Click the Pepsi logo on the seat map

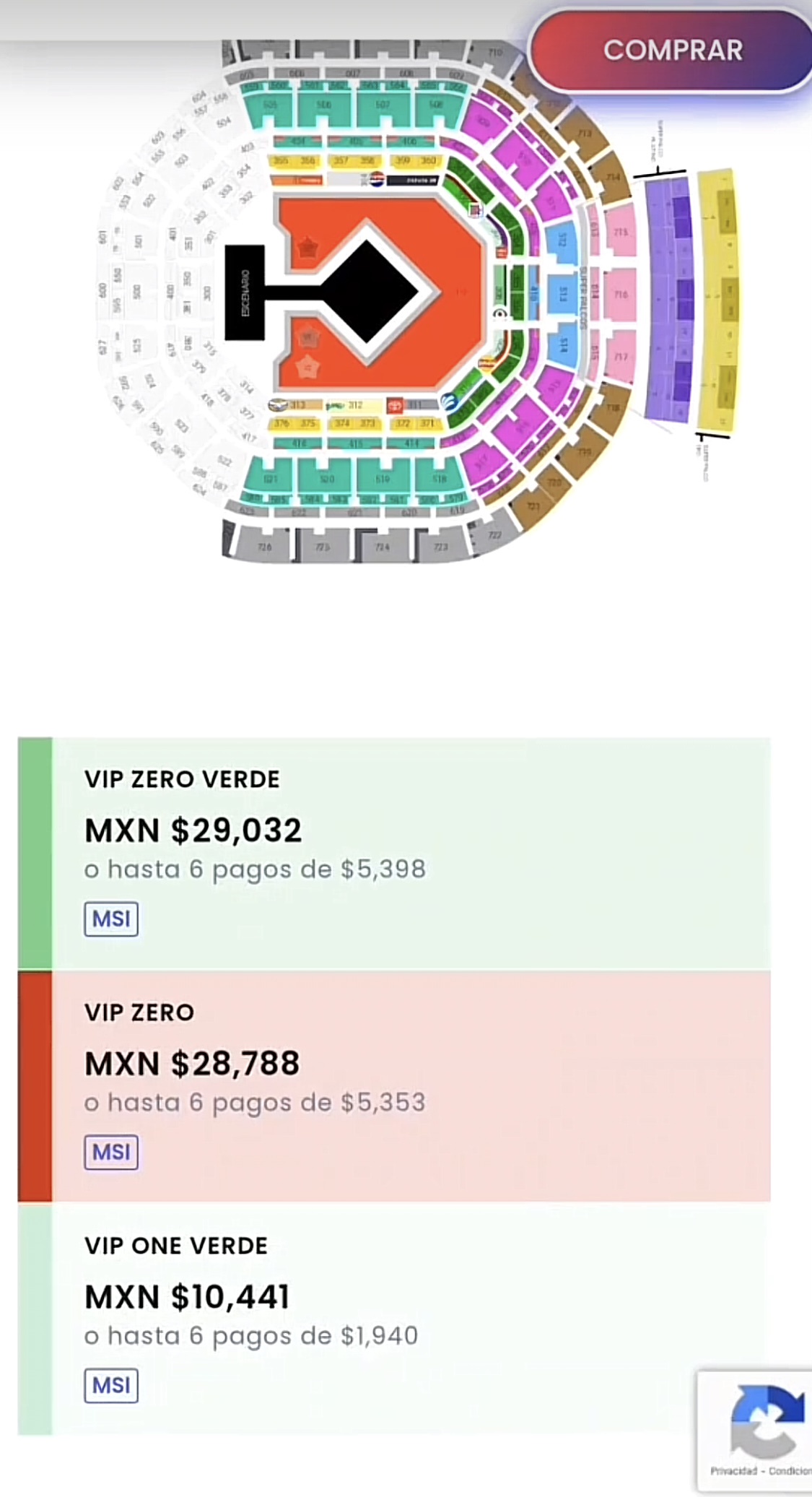[377, 178]
